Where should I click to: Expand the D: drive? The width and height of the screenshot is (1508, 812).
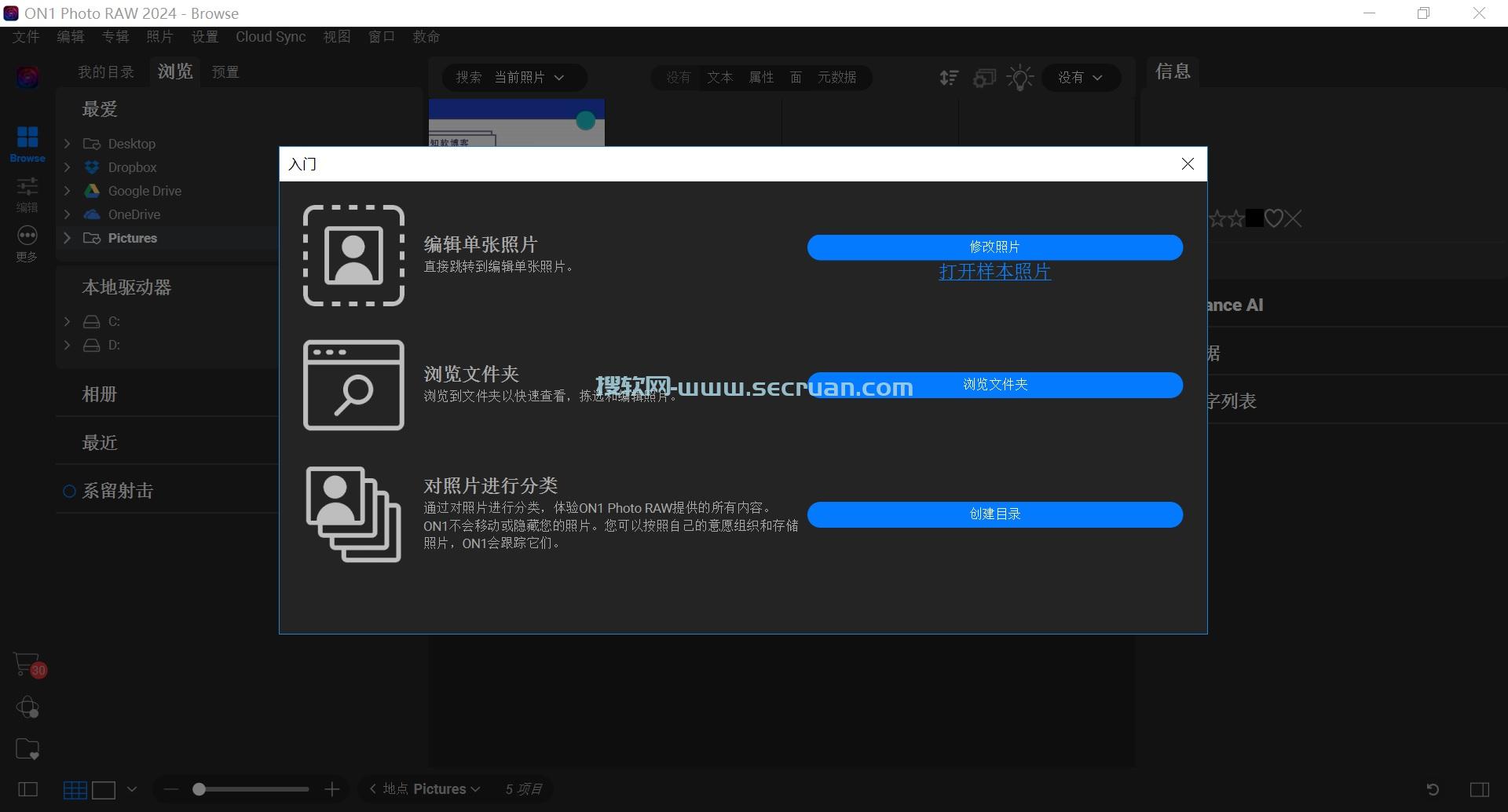point(68,345)
